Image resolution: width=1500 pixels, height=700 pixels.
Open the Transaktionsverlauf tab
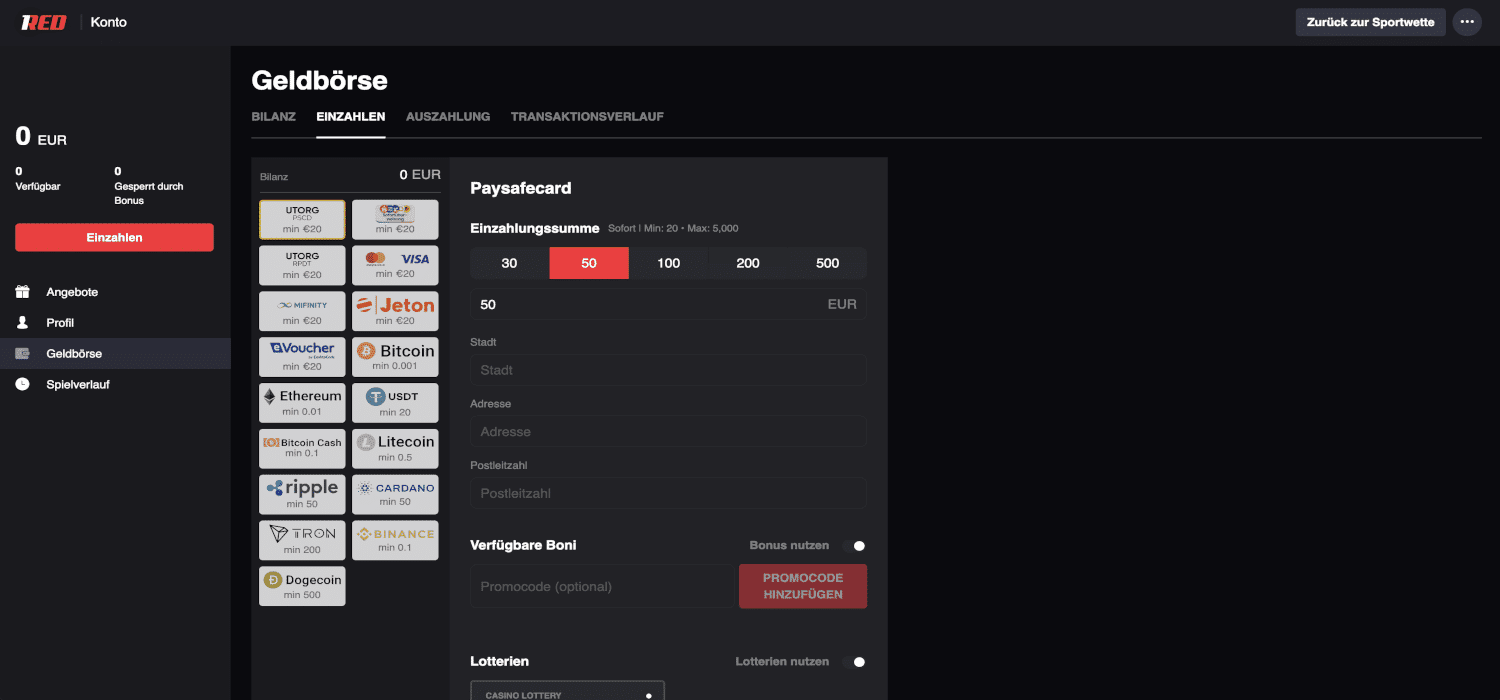pyautogui.click(x=587, y=117)
